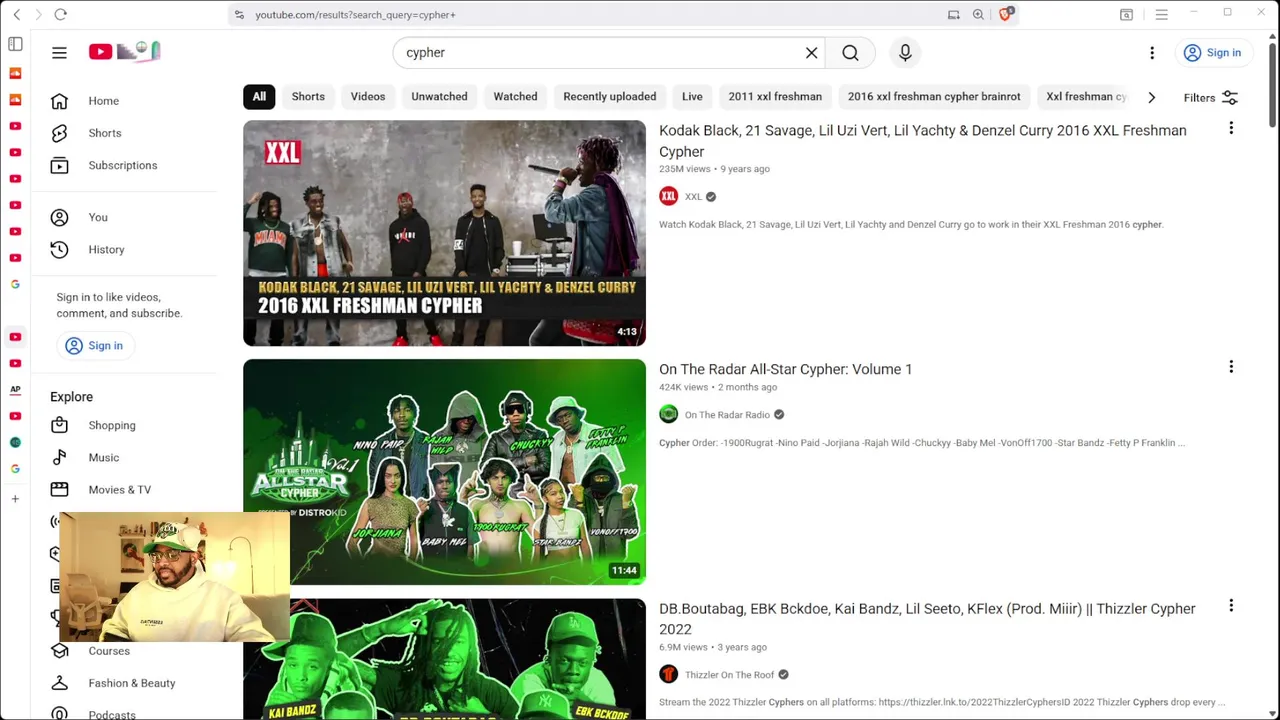
Task: Show more filter chips with right arrow
Action: [x=1151, y=97]
